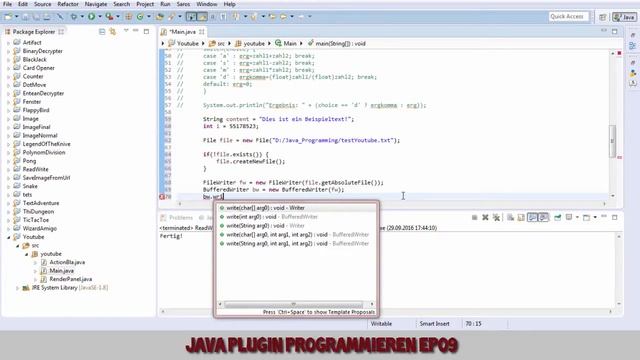The width and height of the screenshot is (640, 360).
Task: Switch to the Problems tab
Action: click(x=177, y=218)
